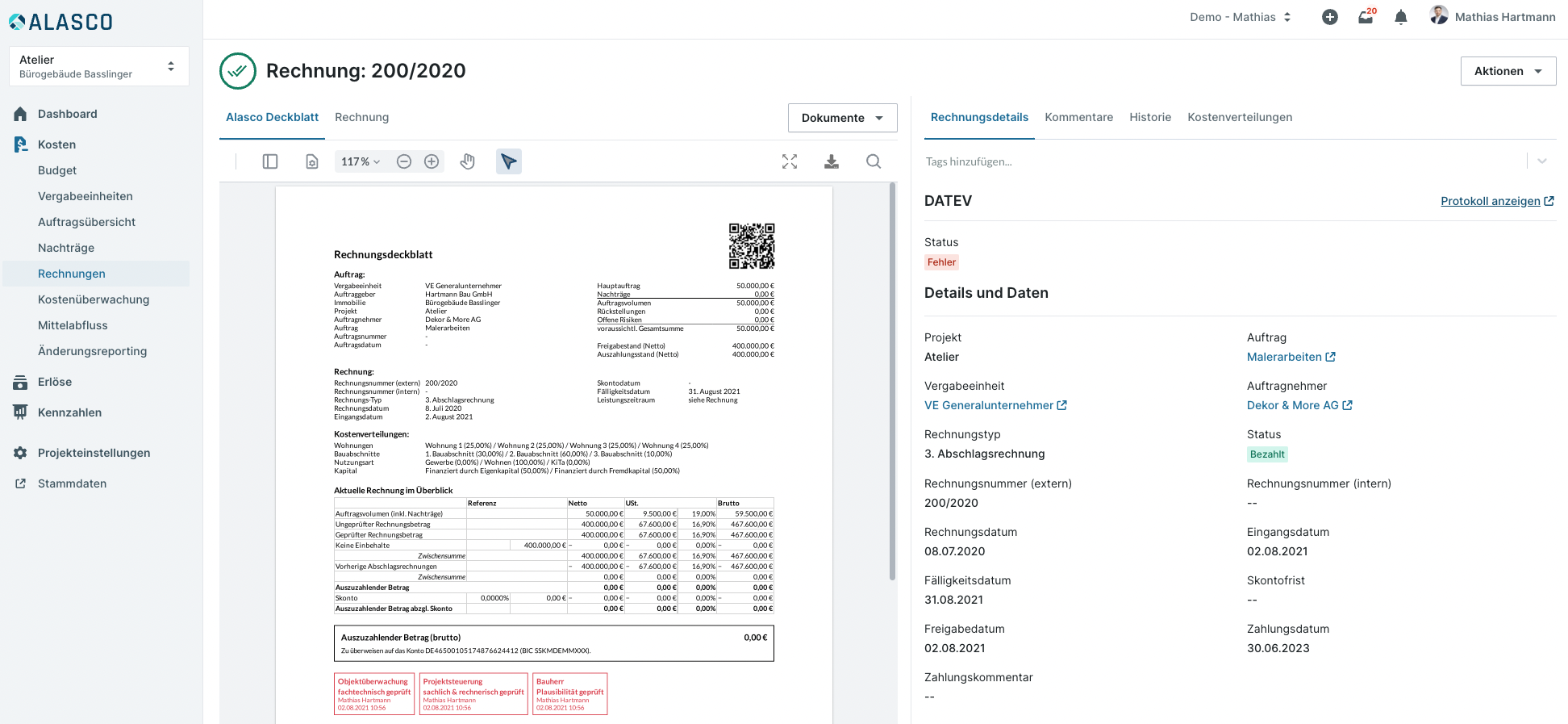
Task: Click the inbox icon with badge 20
Action: coord(1366,17)
